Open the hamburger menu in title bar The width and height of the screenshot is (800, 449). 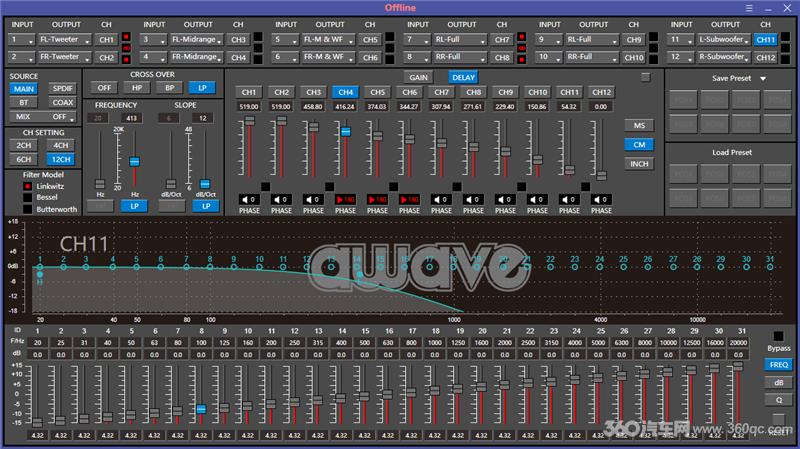[x=749, y=8]
